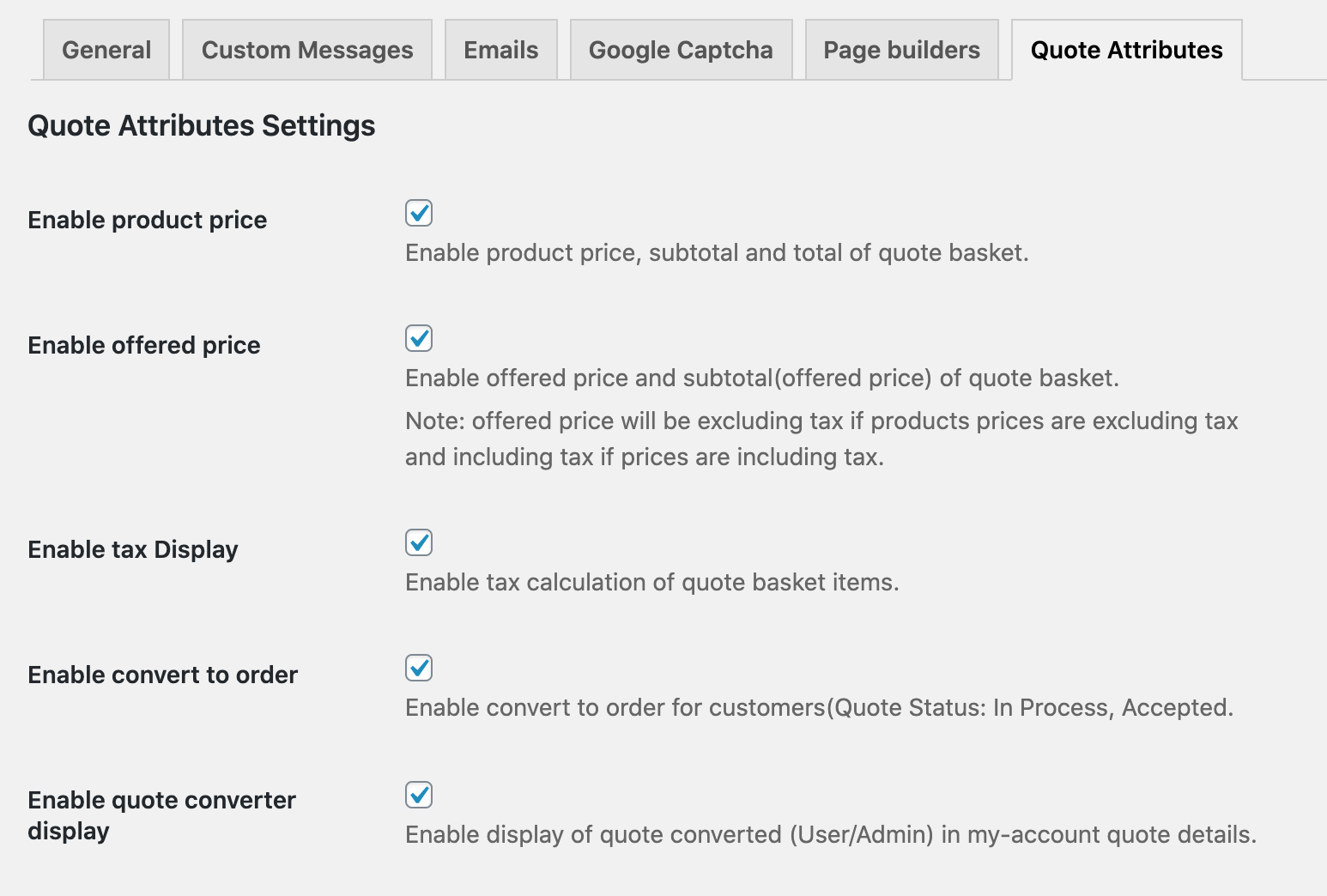Disable the quote converter display checkbox
The image size is (1327, 896).
pyautogui.click(x=418, y=794)
